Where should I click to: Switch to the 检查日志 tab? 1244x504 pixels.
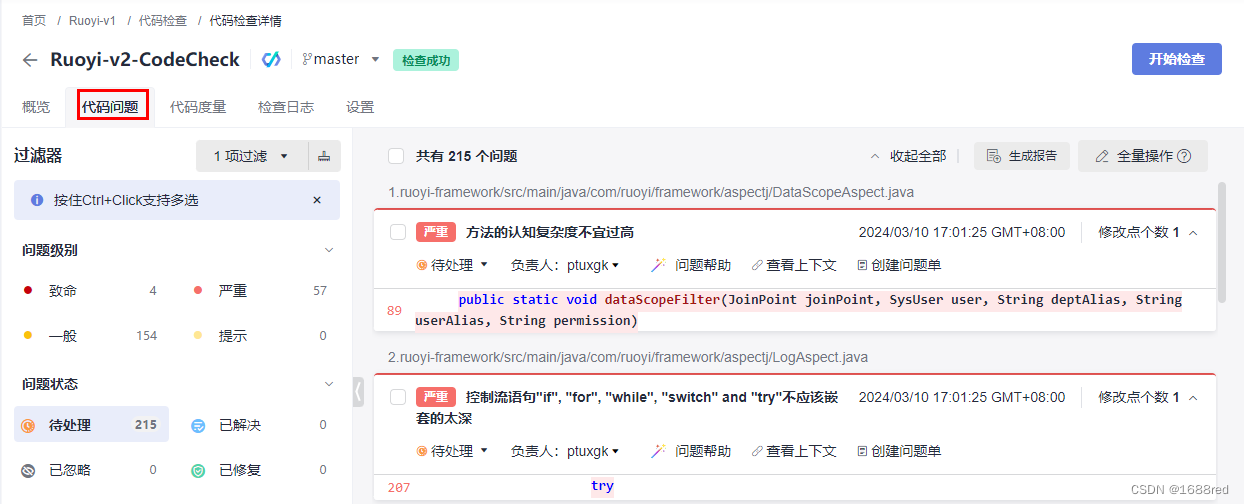point(286,107)
